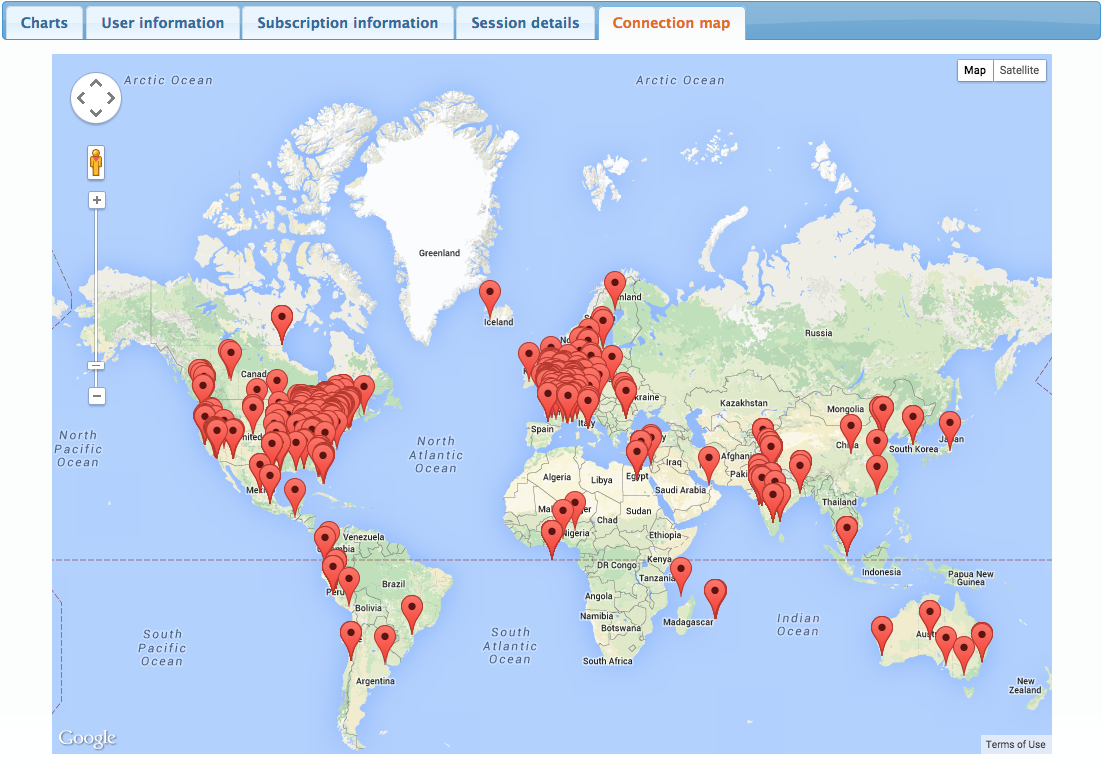Viewport: 1102px width, 762px height.
Task: Click the Kazakhstan map label
Action: (744, 403)
